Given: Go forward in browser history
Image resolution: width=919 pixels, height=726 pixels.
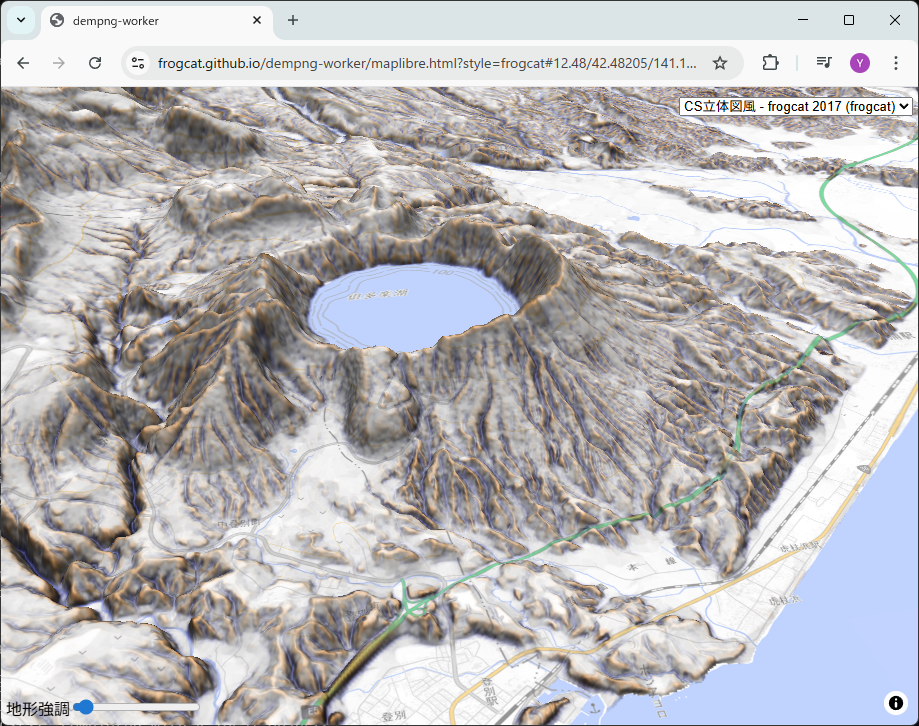Looking at the screenshot, I should click(x=59, y=63).
